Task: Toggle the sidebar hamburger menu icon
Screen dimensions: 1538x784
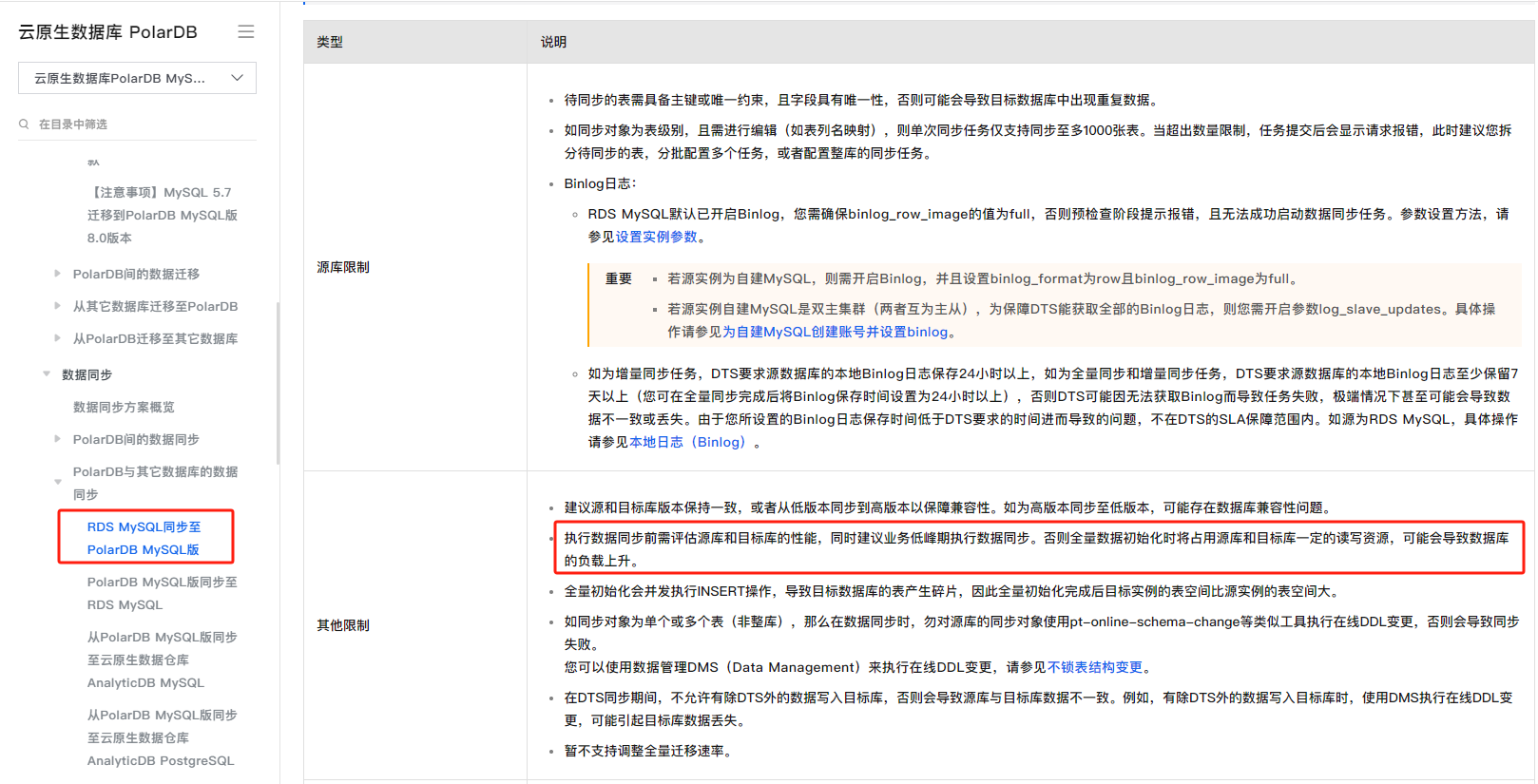Action: 246,31
